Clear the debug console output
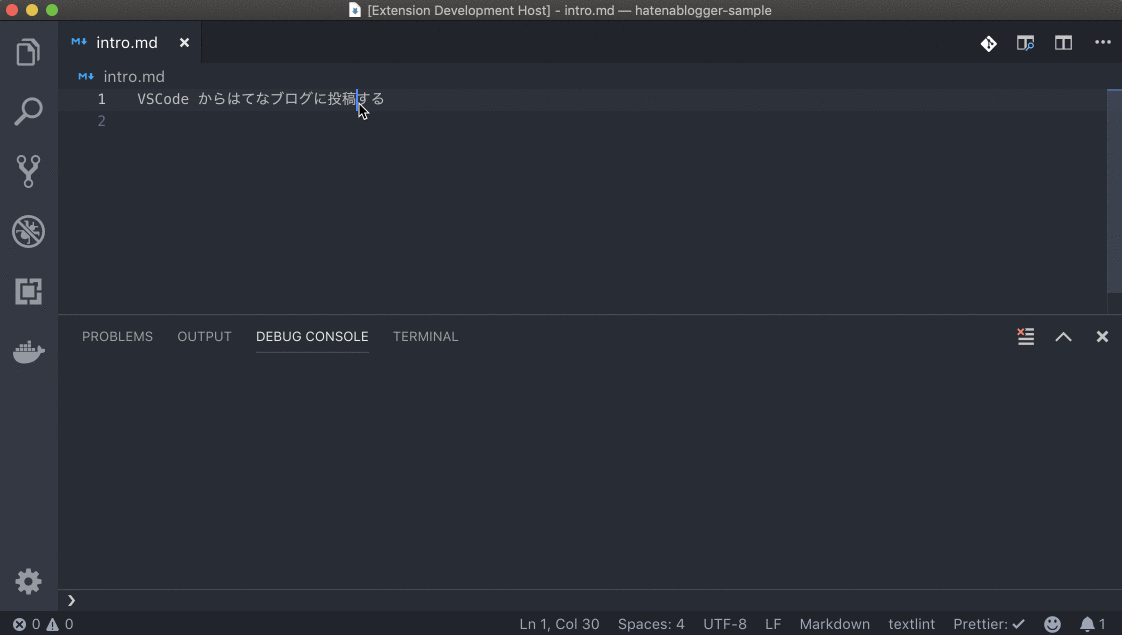 [x=1025, y=336]
